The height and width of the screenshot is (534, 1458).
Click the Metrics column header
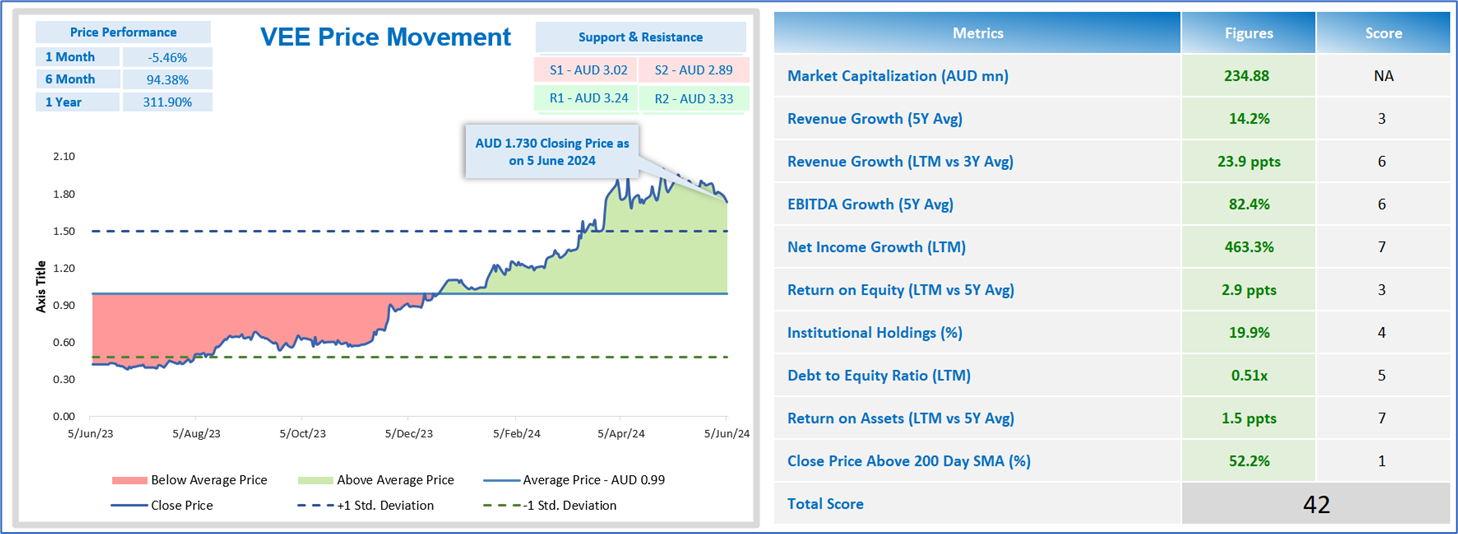click(977, 33)
